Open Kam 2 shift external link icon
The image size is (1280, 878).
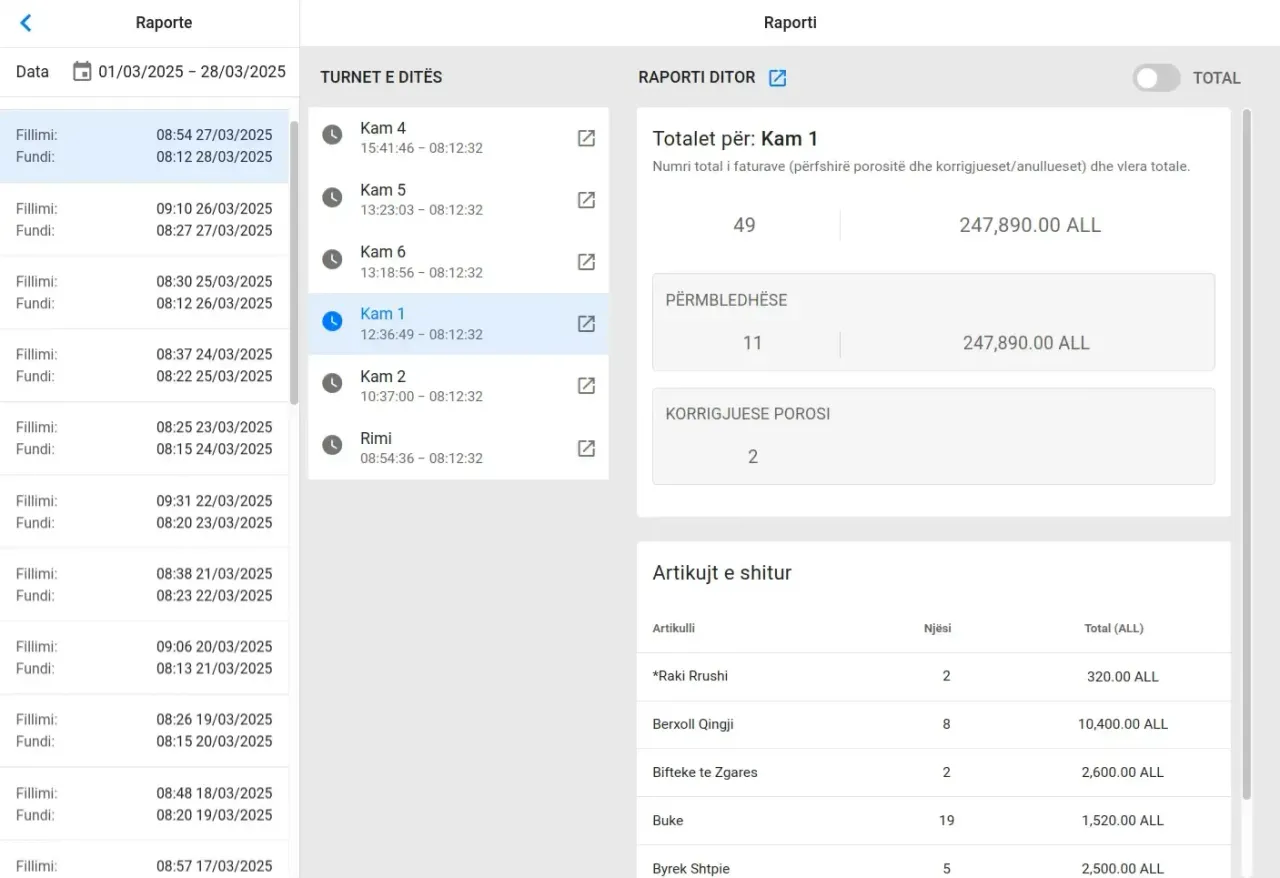point(587,386)
